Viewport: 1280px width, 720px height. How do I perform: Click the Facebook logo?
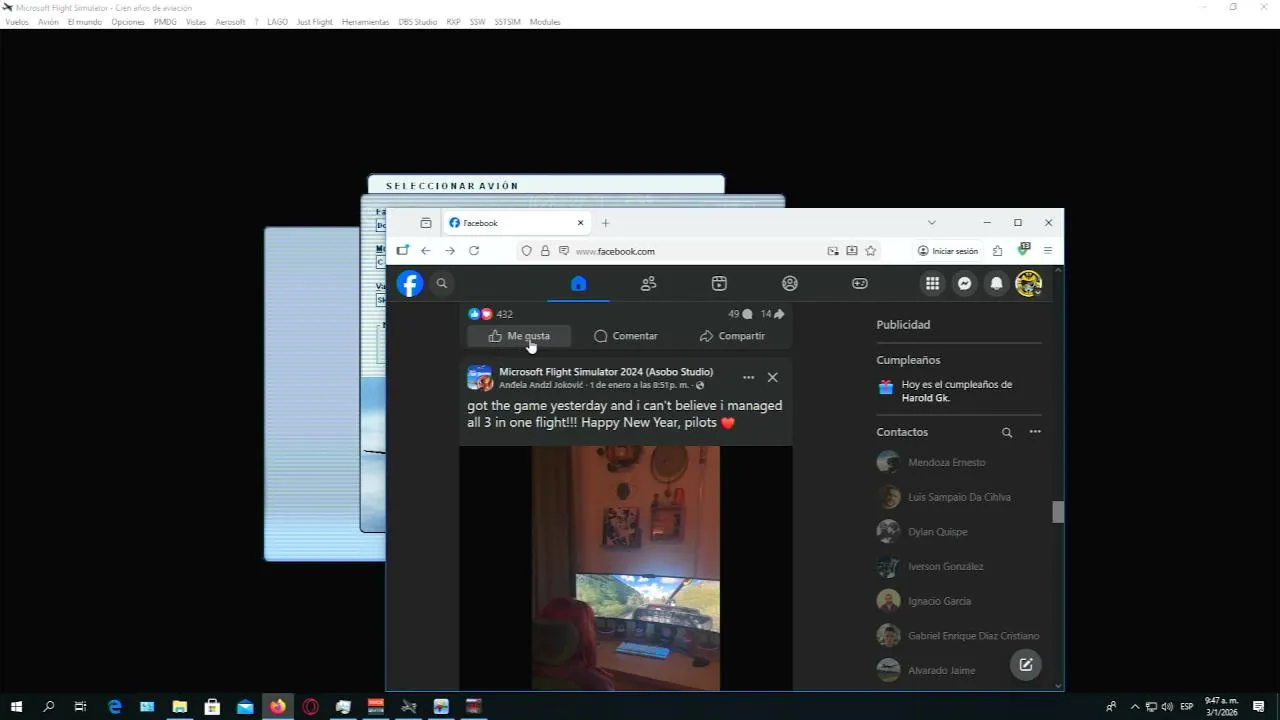pos(410,284)
